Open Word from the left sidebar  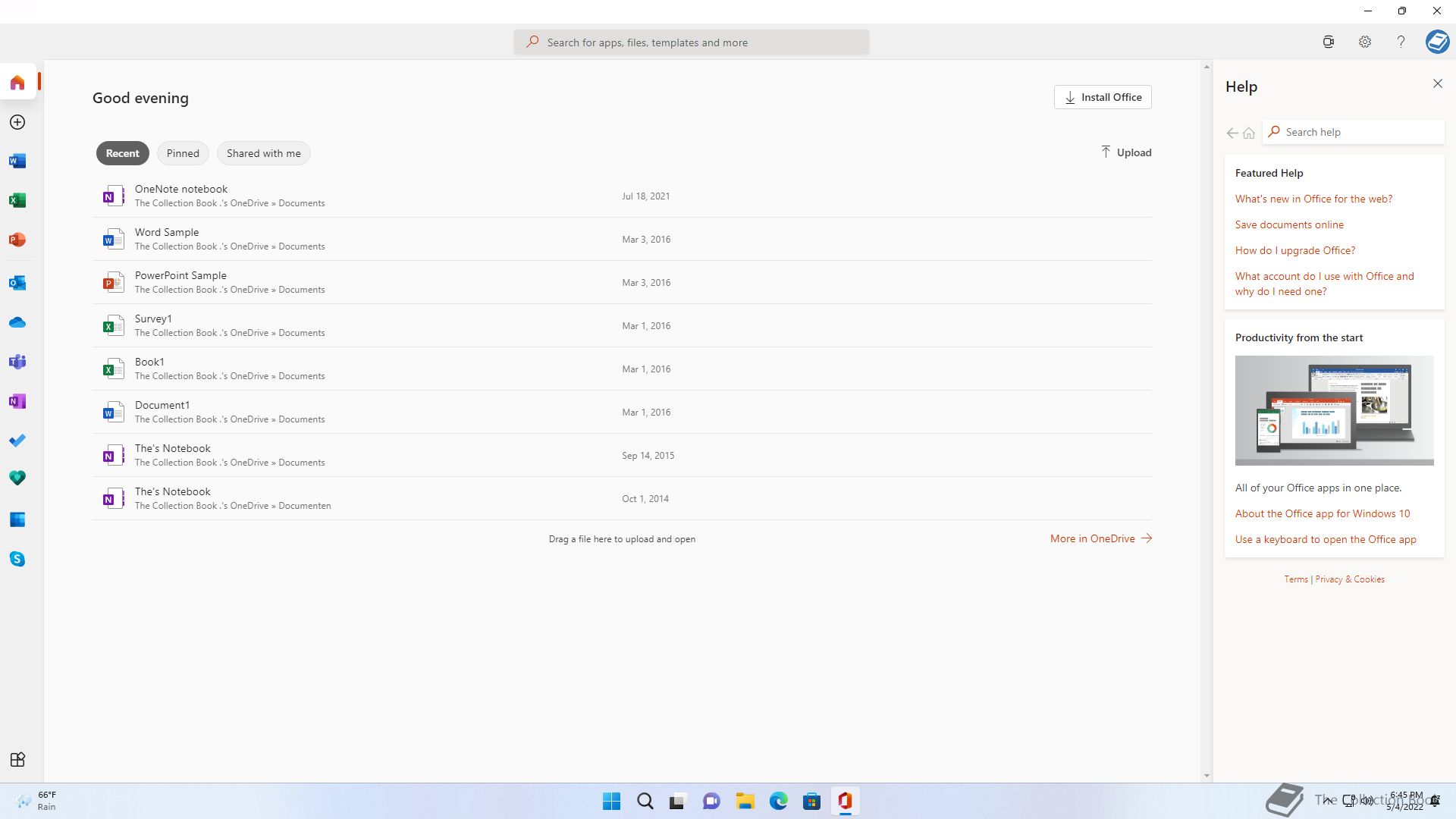click(17, 161)
